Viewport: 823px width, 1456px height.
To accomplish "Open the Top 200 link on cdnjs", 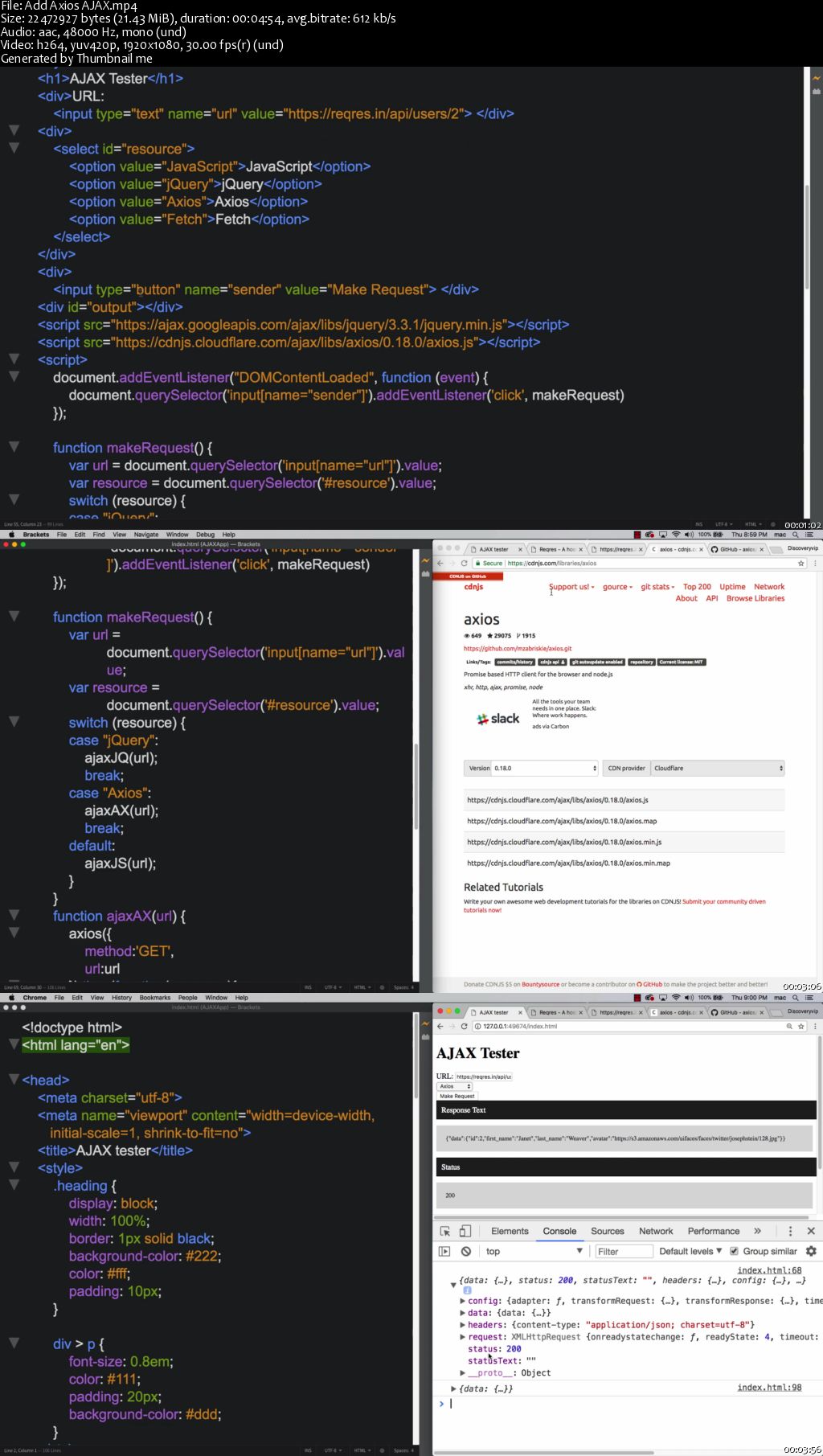I will 697,587.
